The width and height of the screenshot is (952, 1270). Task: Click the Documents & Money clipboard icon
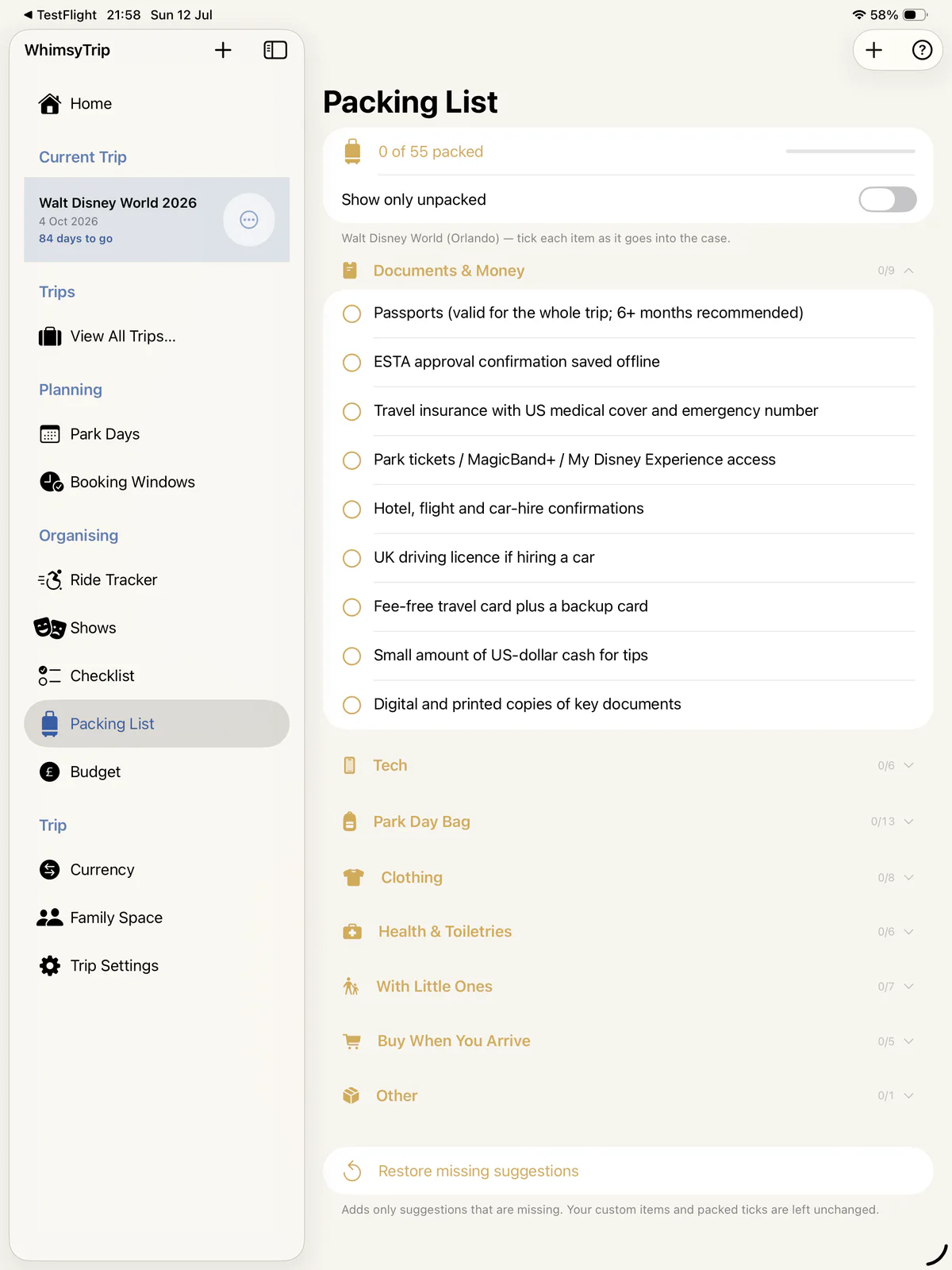[x=350, y=271]
